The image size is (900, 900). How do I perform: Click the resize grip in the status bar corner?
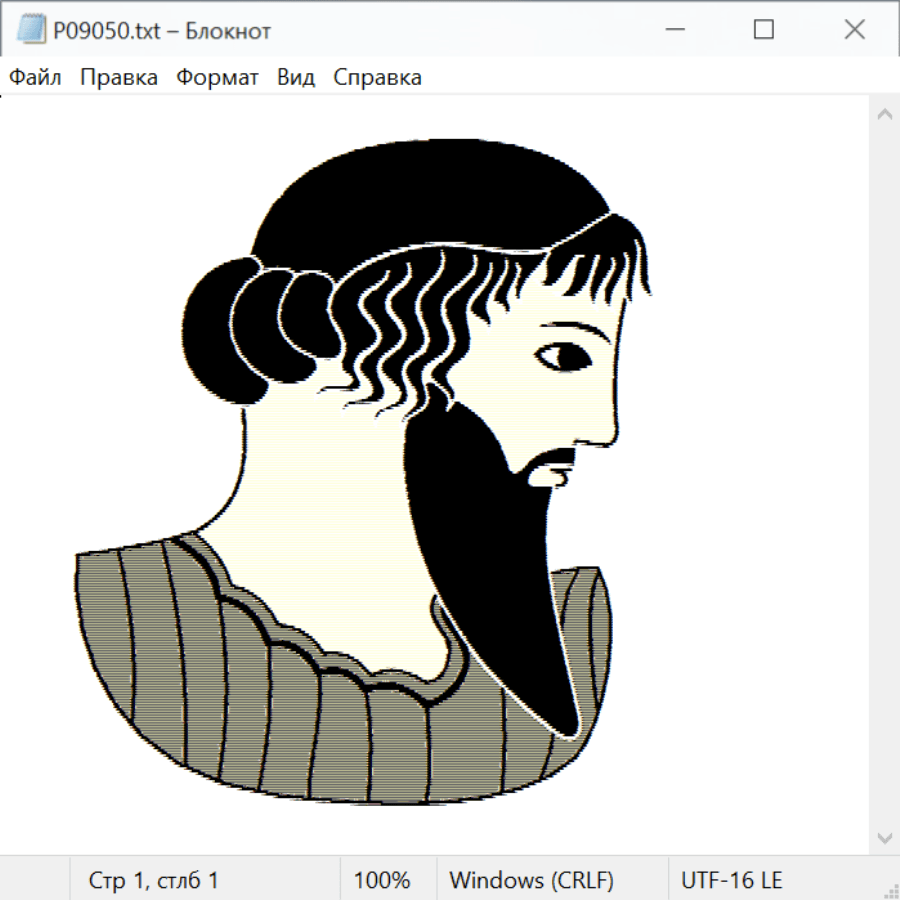click(889, 889)
